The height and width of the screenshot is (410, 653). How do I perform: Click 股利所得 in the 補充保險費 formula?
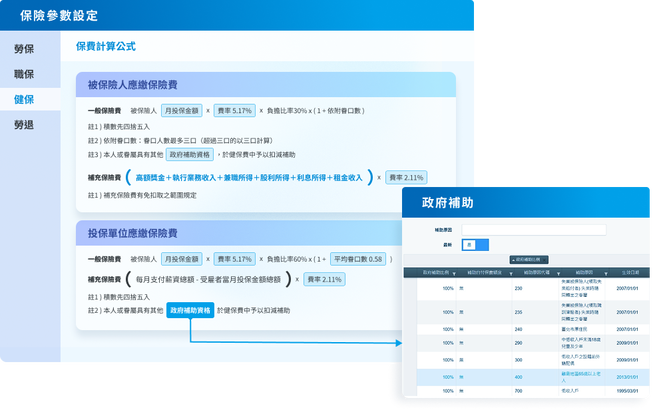coord(275,178)
